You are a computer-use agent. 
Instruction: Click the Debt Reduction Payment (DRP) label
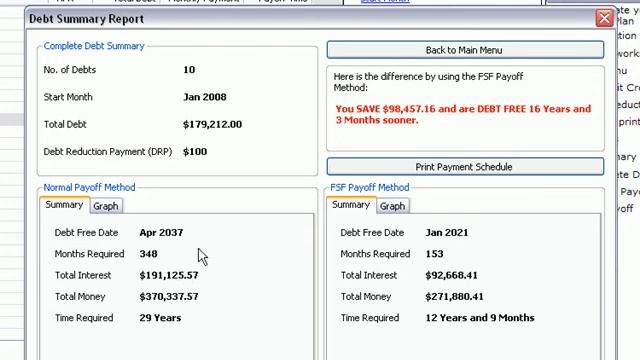click(x=108, y=151)
